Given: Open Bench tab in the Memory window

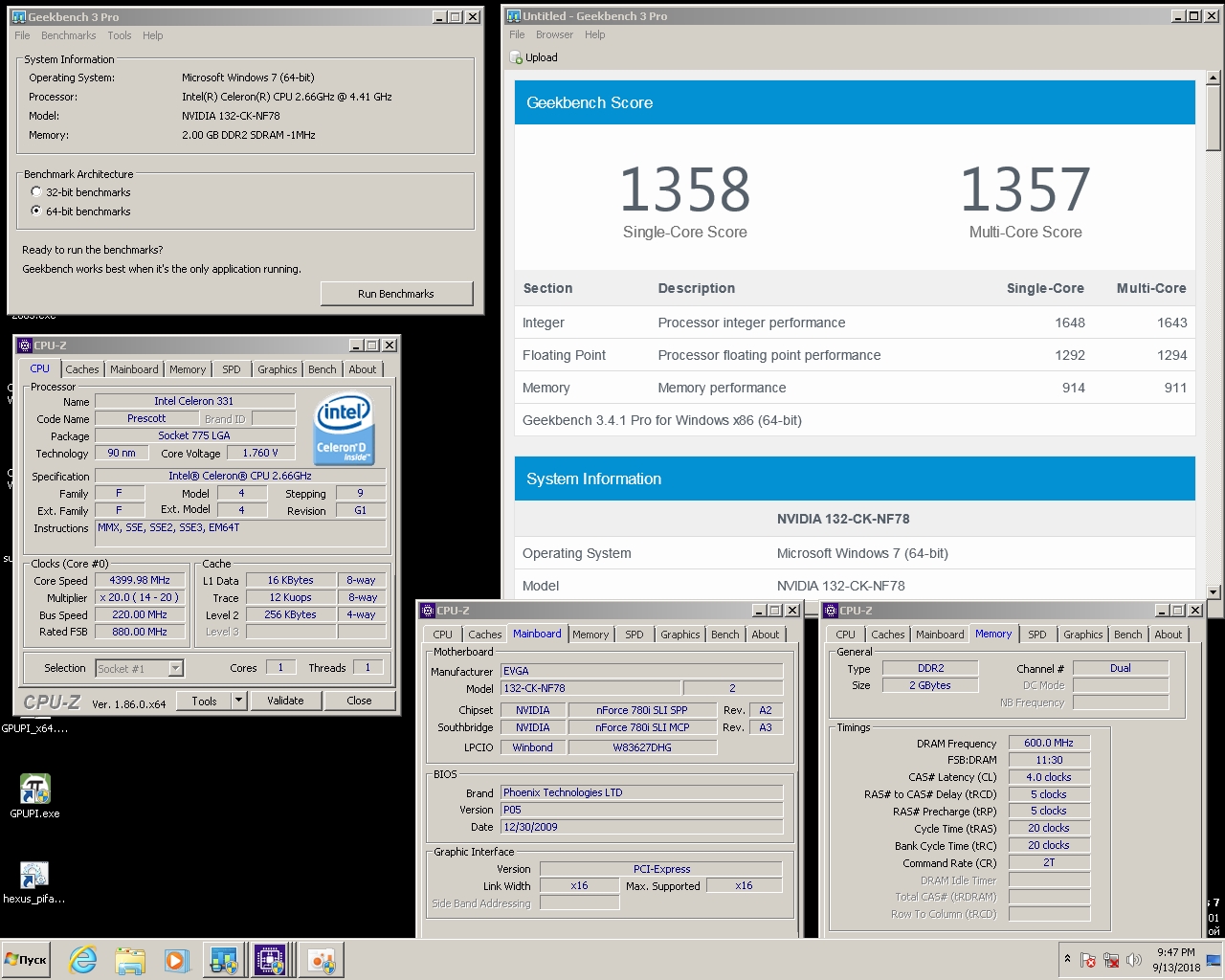Looking at the screenshot, I should [x=1128, y=635].
